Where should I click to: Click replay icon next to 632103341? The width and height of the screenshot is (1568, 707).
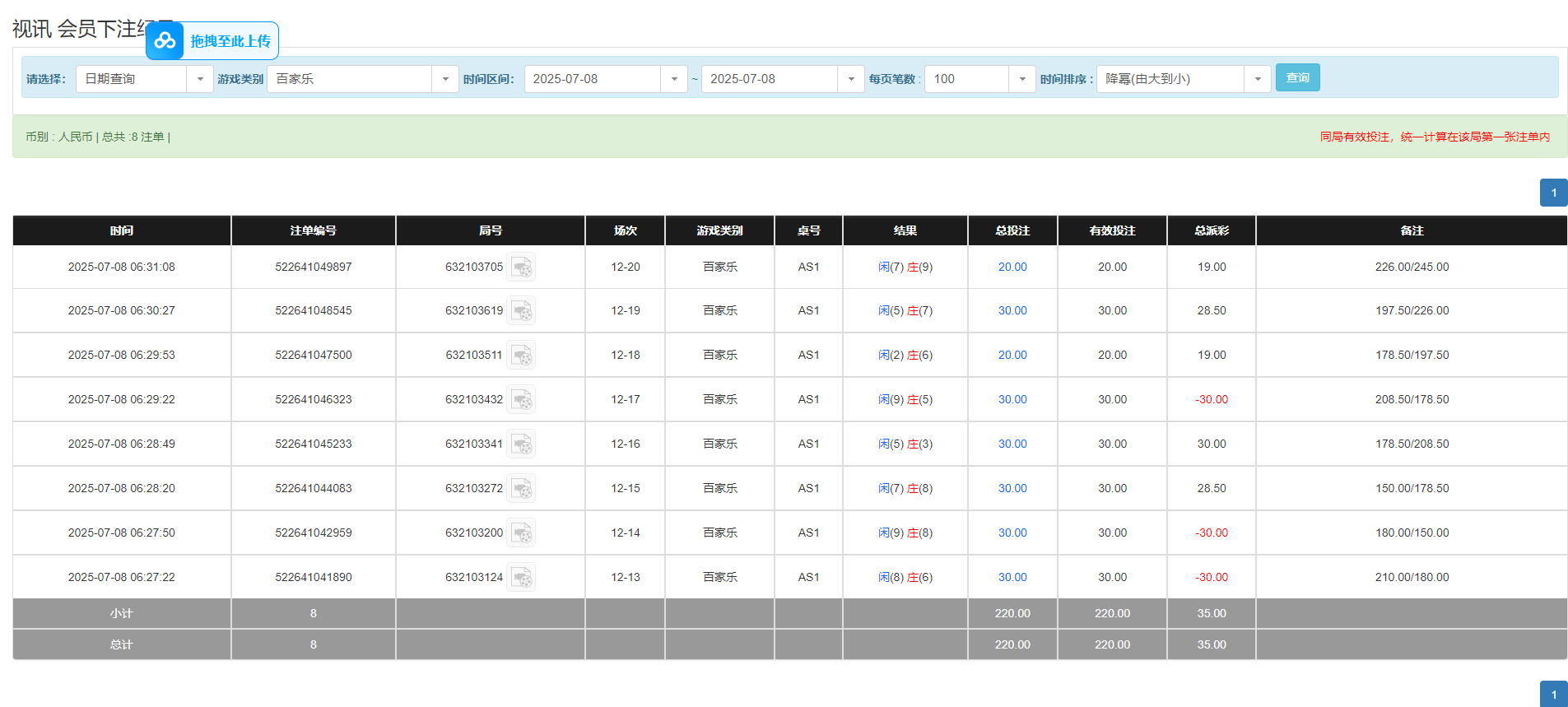pyautogui.click(x=521, y=444)
